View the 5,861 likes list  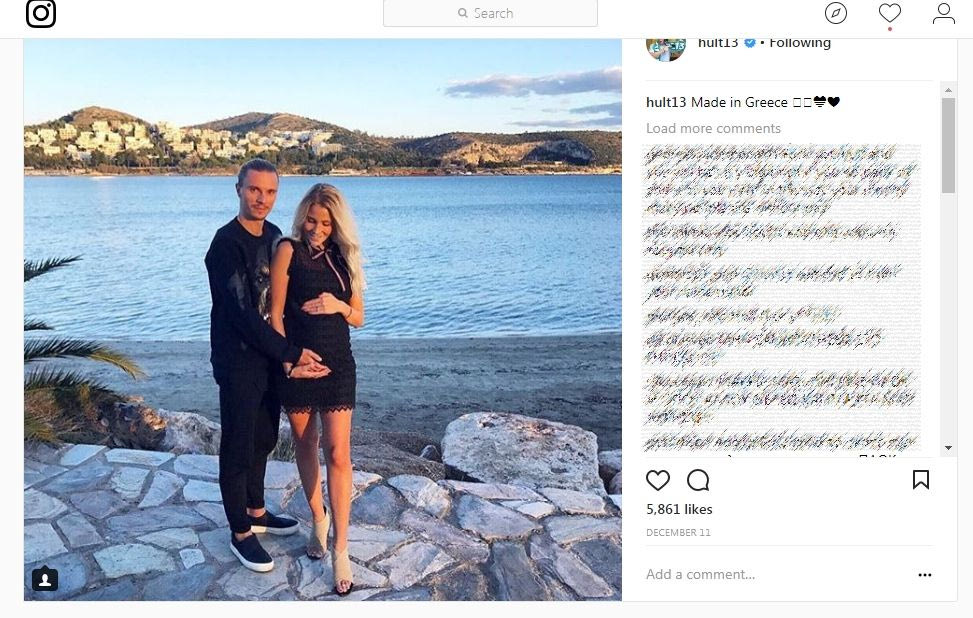(x=679, y=509)
